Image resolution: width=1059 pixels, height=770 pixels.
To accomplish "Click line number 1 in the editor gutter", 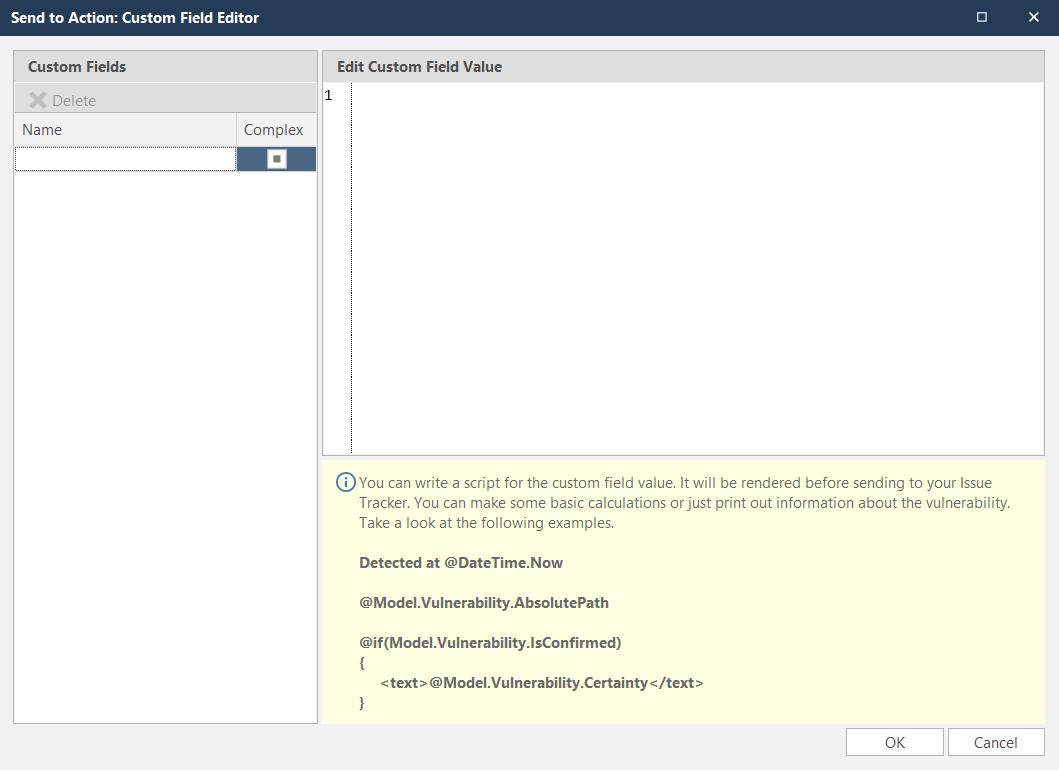I will pos(327,95).
